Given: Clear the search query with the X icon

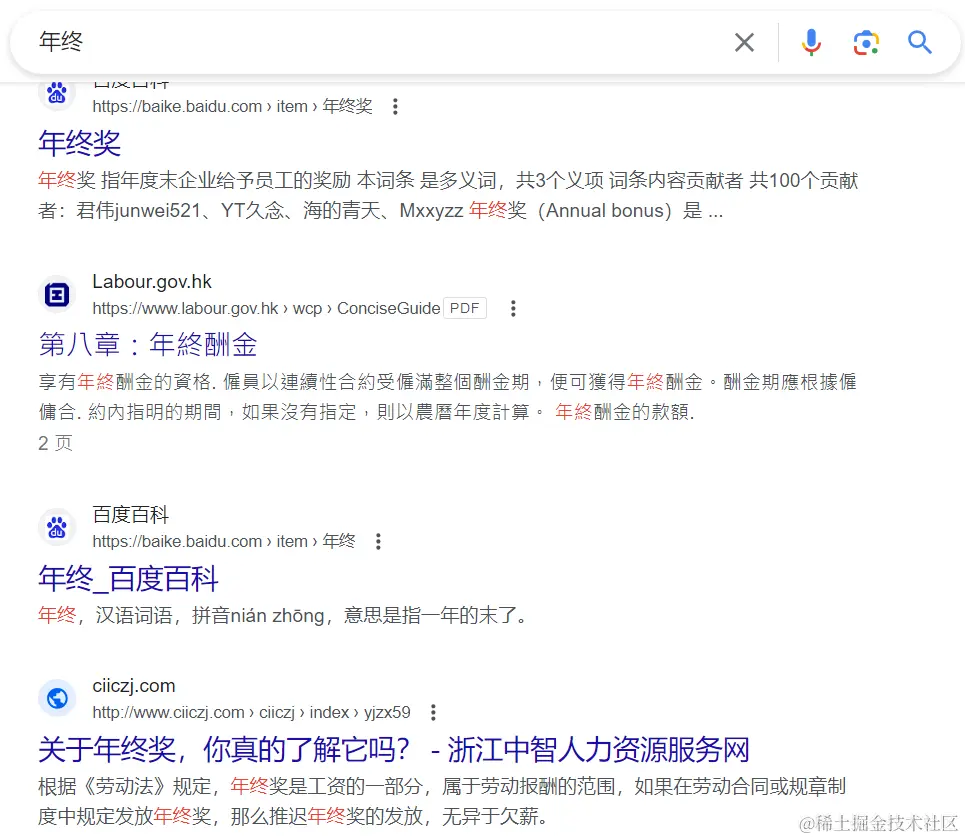Looking at the screenshot, I should tap(744, 42).
